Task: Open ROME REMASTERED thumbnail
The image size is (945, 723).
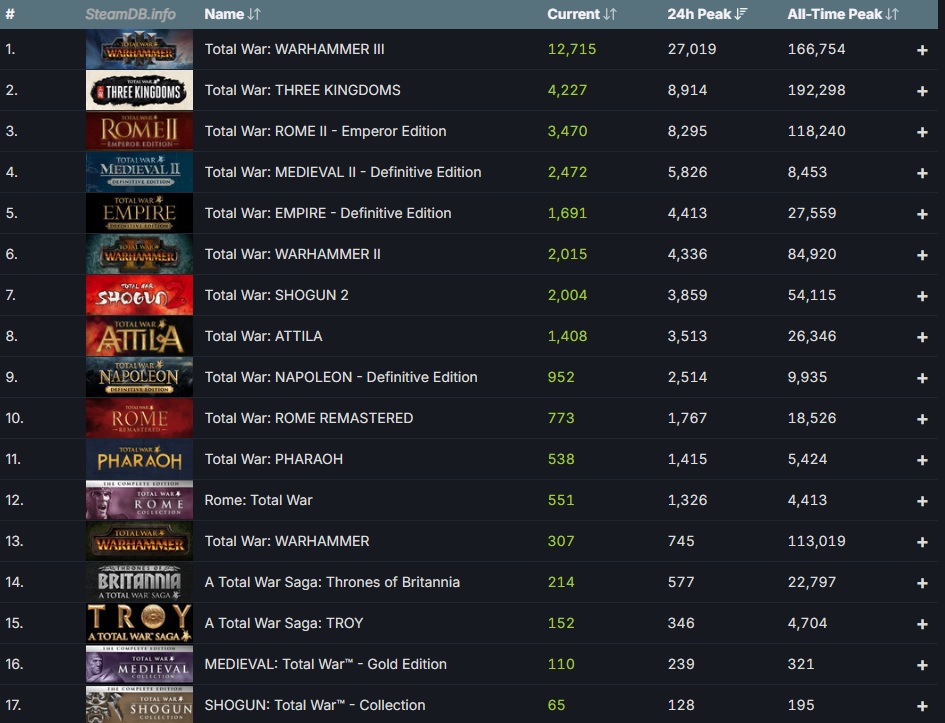Action: [139, 418]
